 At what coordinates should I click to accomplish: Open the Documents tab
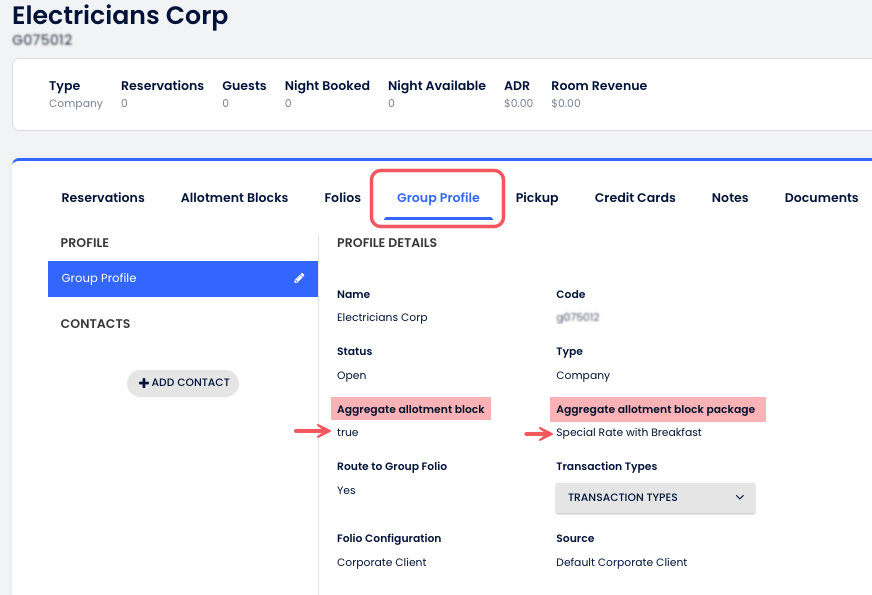click(821, 198)
